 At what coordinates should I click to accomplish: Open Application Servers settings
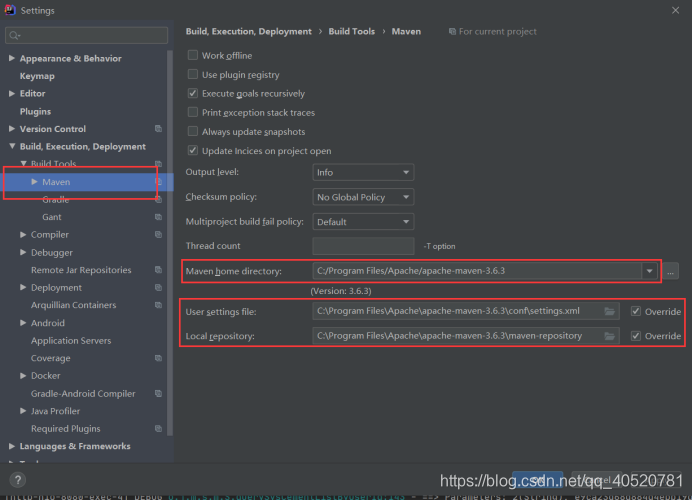click(x=71, y=341)
